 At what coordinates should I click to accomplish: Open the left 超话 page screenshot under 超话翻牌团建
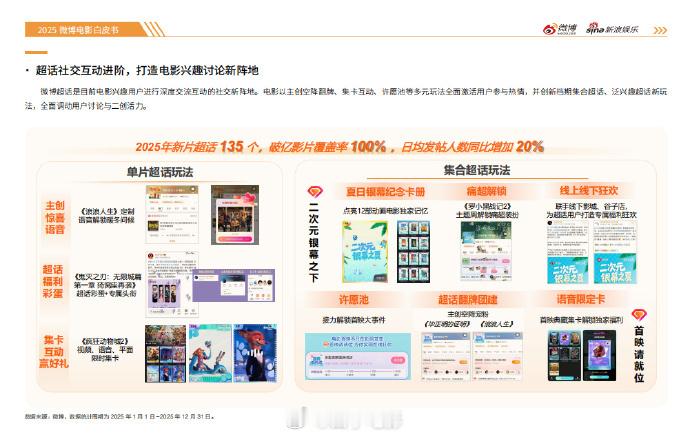coord(444,356)
